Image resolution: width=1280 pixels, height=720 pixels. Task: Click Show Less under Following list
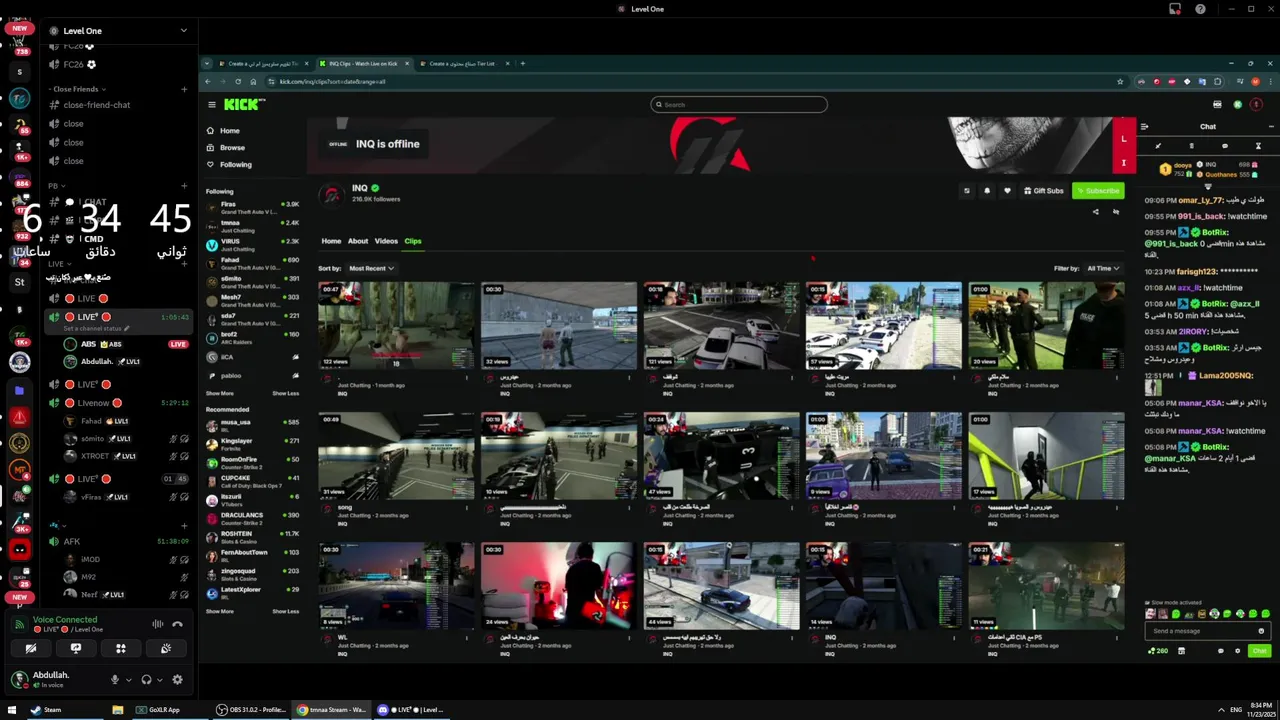(286, 393)
